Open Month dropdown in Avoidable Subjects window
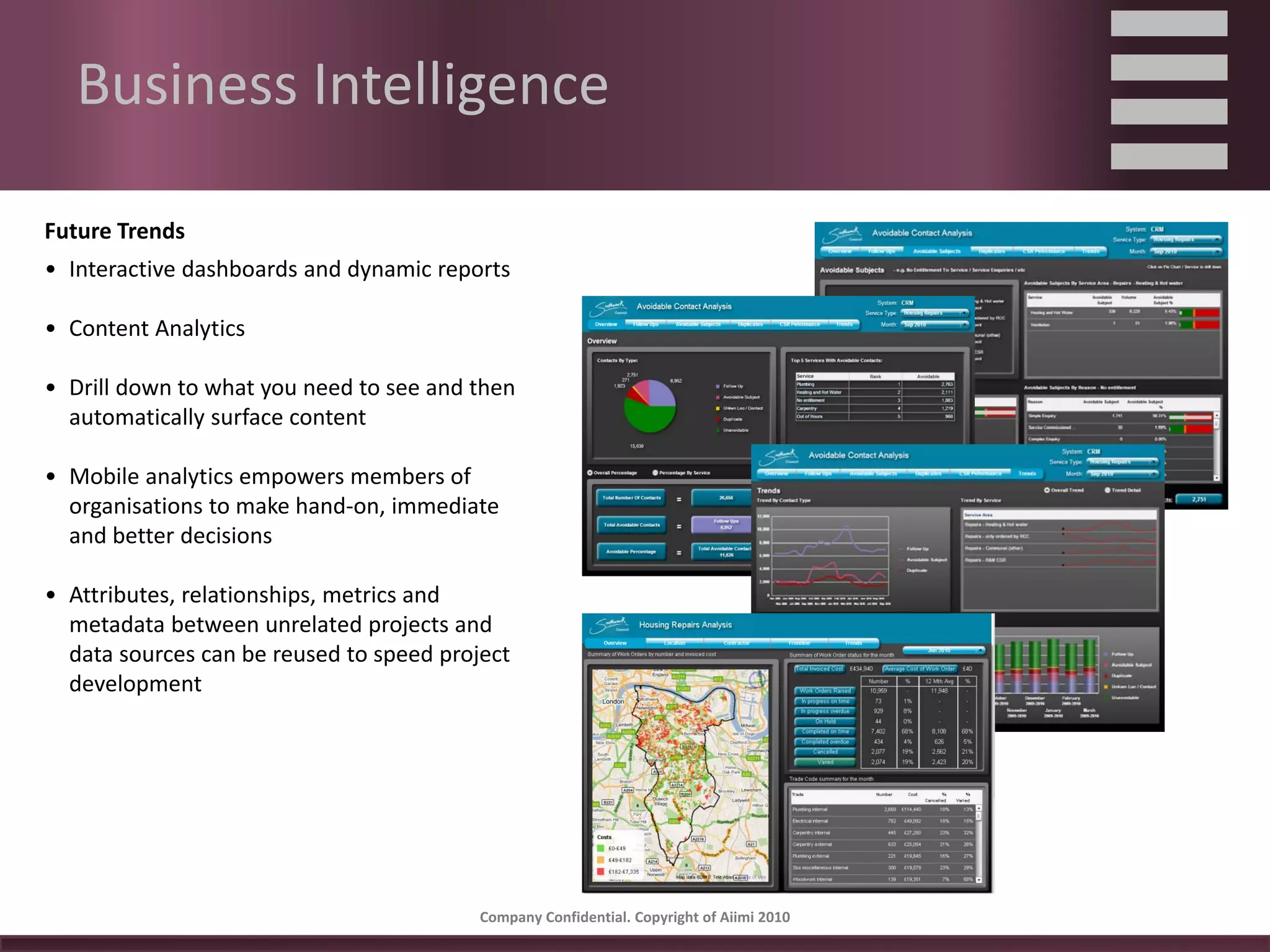 pos(1186,252)
